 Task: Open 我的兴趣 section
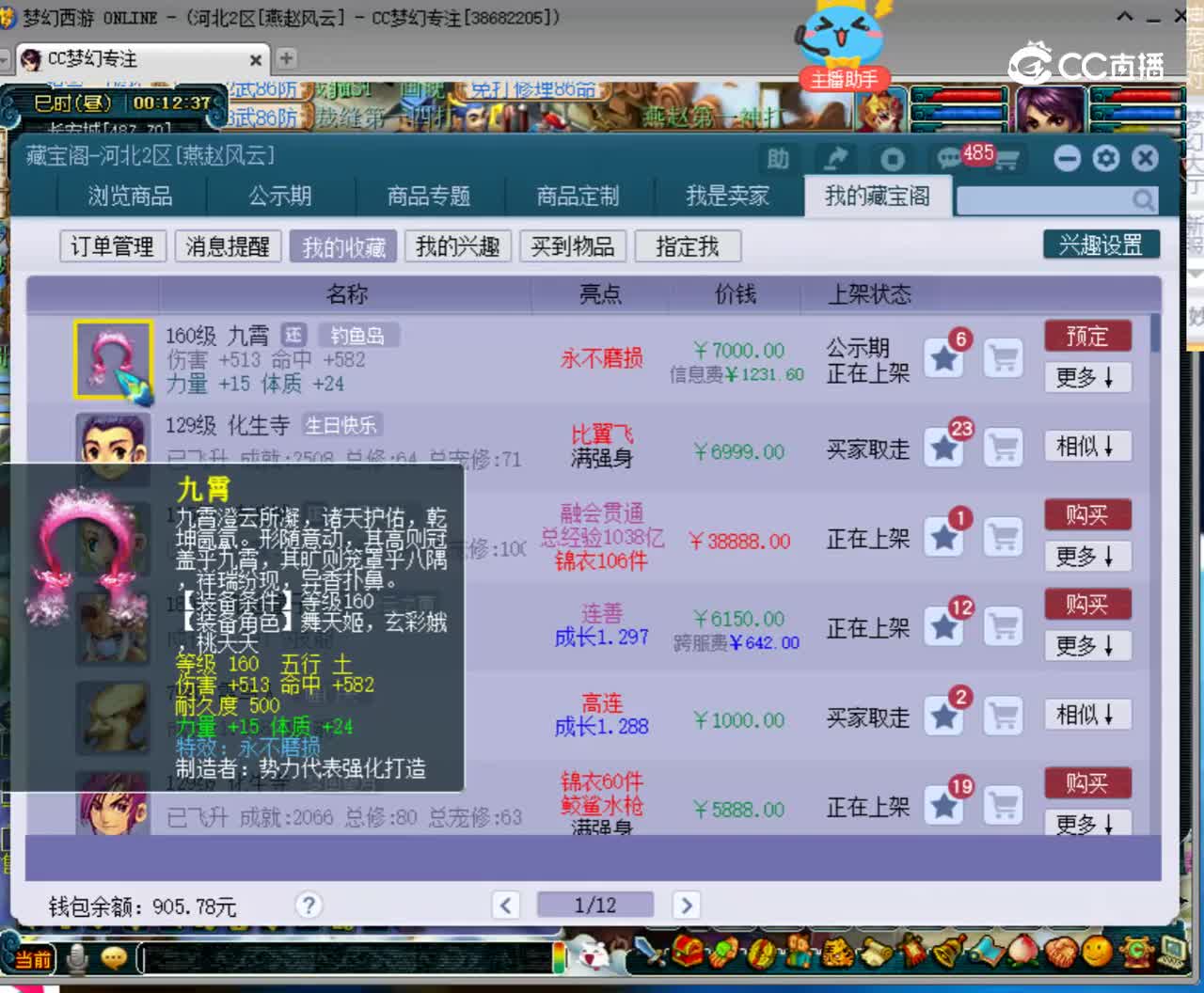click(x=458, y=246)
